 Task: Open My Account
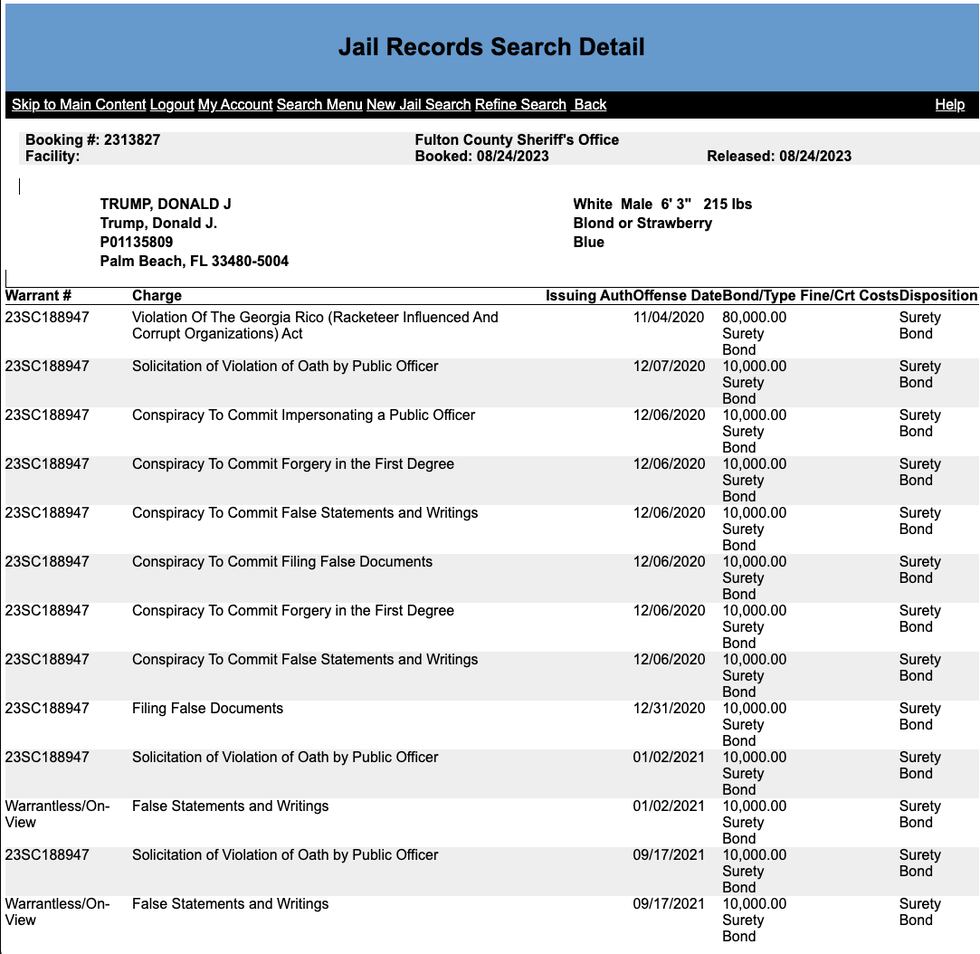[x=233, y=104]
